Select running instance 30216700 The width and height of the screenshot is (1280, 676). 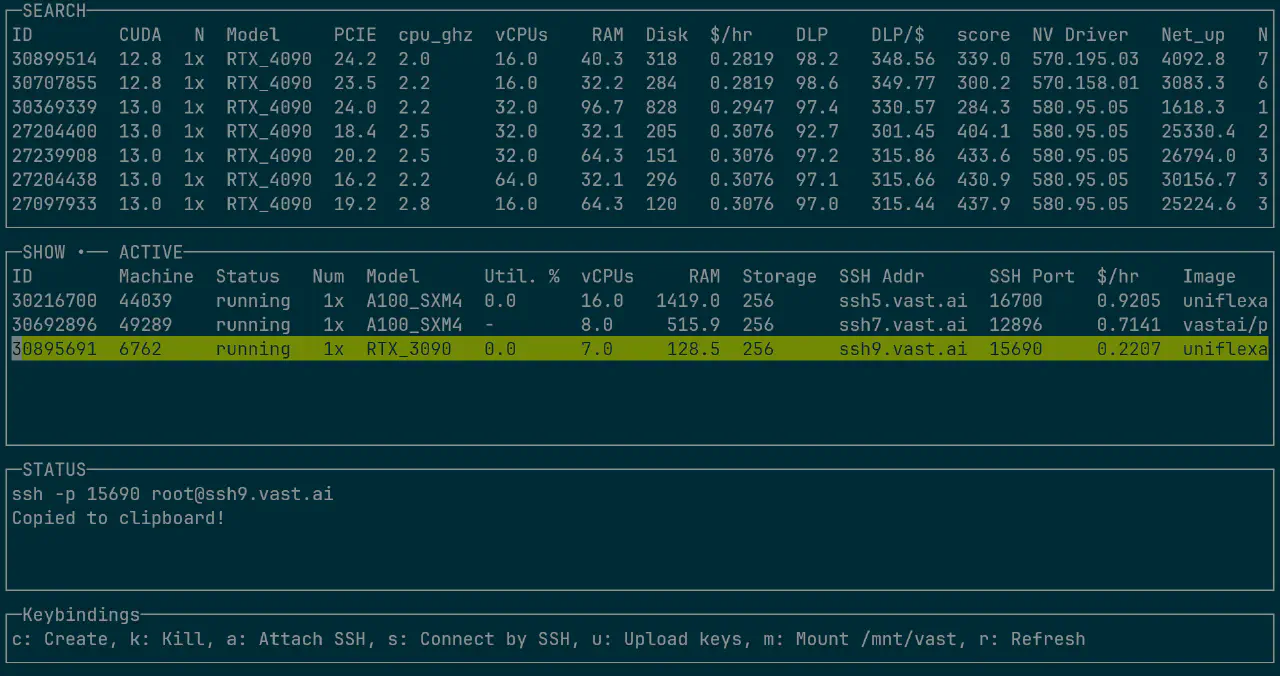click(x=54, y=300)
